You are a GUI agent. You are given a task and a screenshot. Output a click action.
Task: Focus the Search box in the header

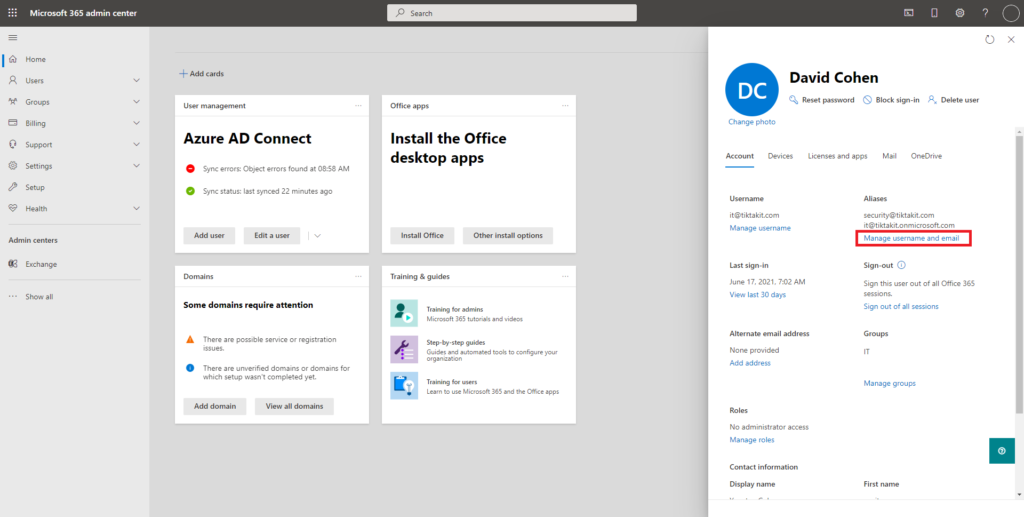[x=511, y=13]
